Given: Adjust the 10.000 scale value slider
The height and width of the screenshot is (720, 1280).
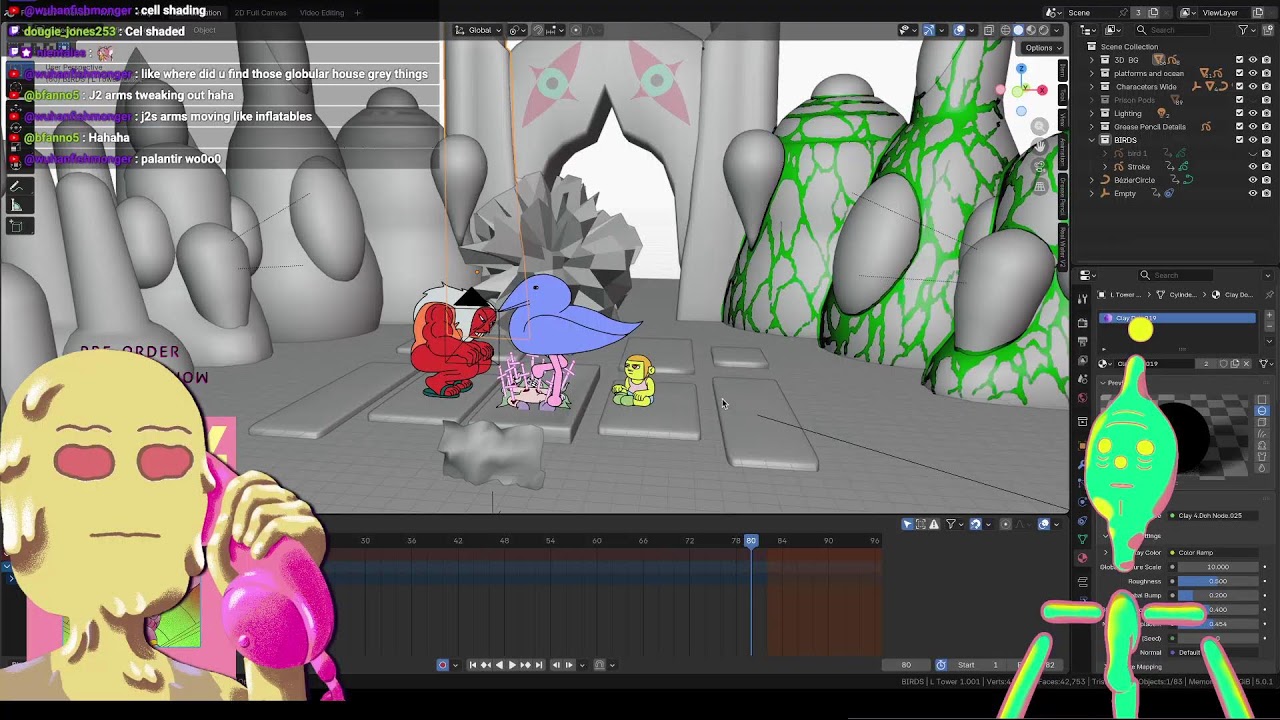Looking at the screenshot, I should click(x=1218, y=567).
